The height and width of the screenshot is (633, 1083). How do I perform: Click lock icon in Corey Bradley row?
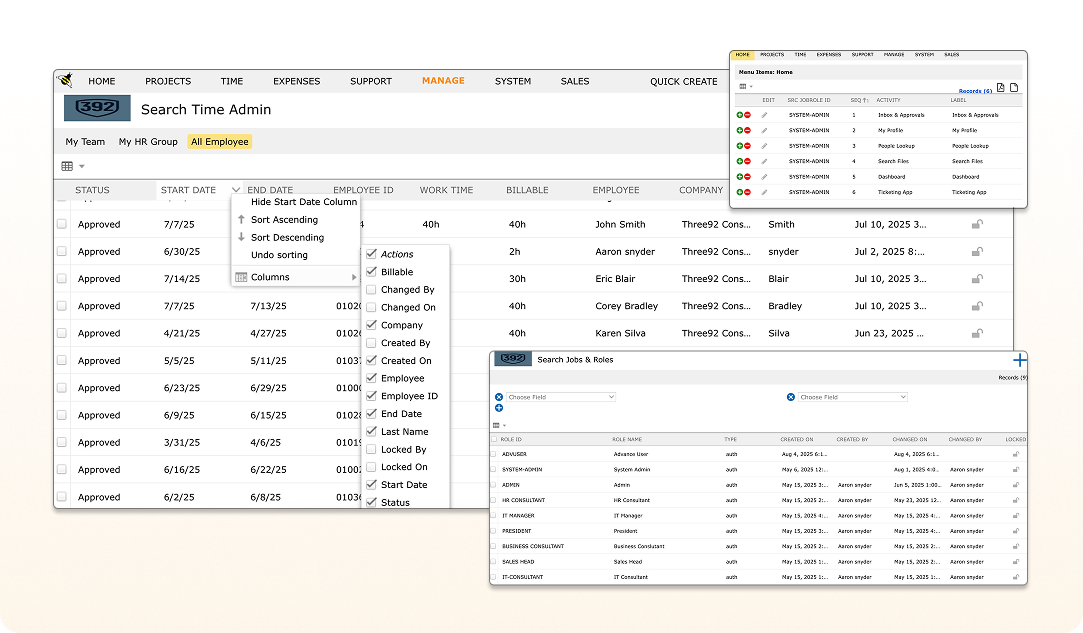pyautogui.click(x=977, y=305)
